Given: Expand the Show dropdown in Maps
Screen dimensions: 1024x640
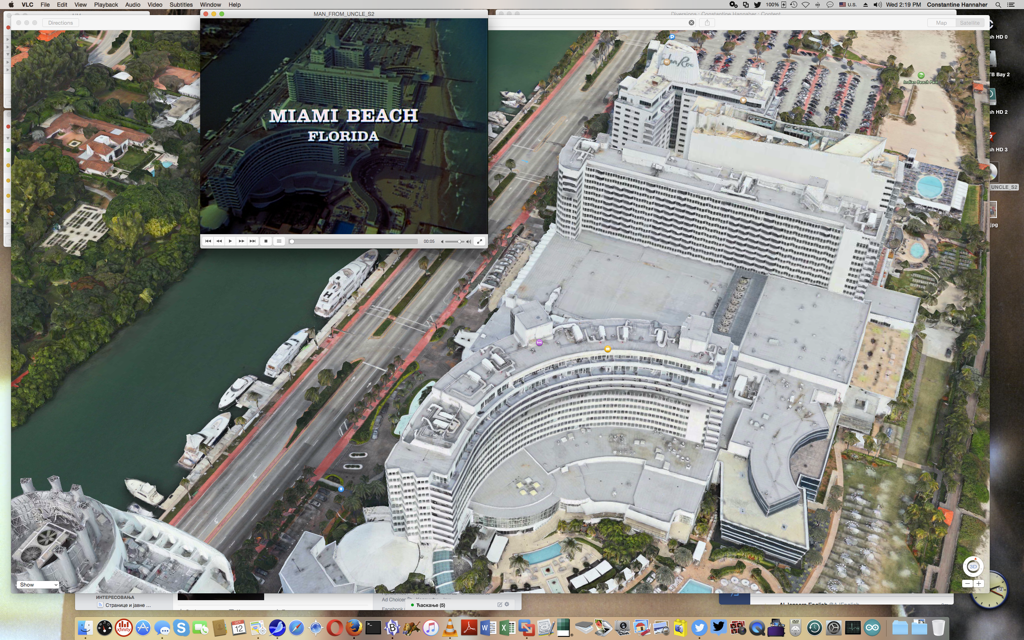Looking at the screenshot, I should (38, 584).
